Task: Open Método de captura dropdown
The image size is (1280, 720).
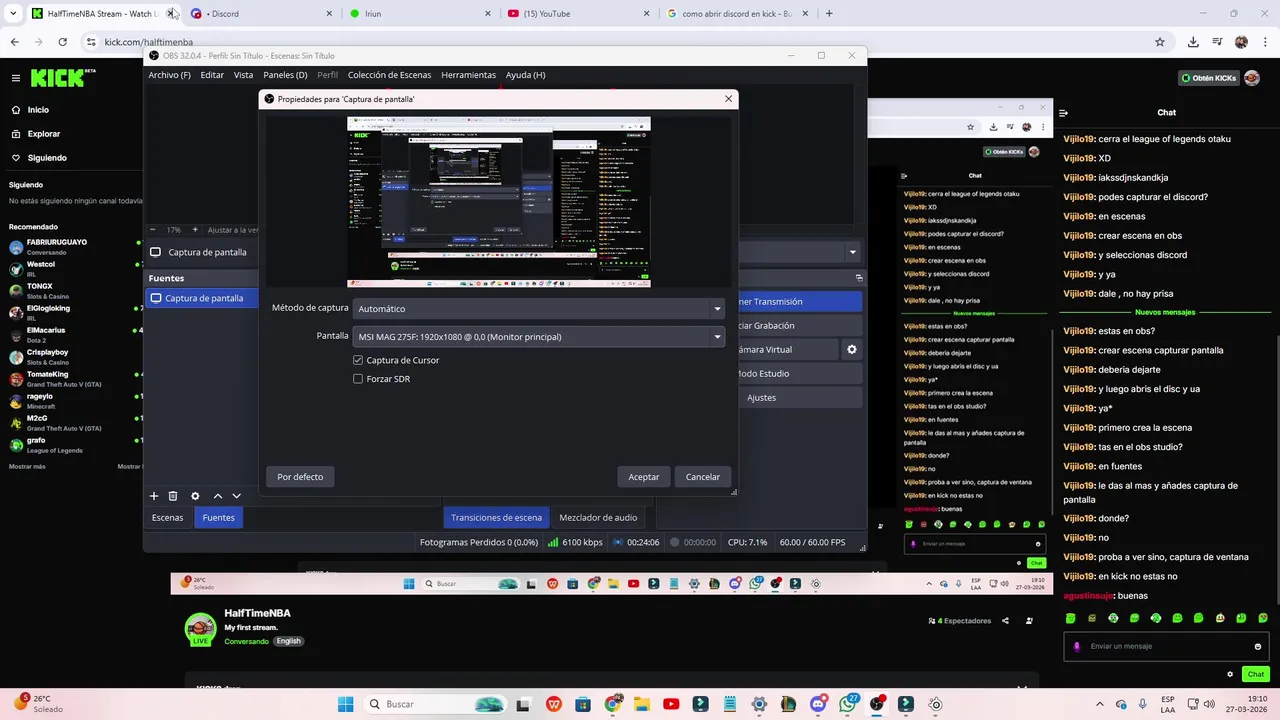Action: [x=539, y=309]
